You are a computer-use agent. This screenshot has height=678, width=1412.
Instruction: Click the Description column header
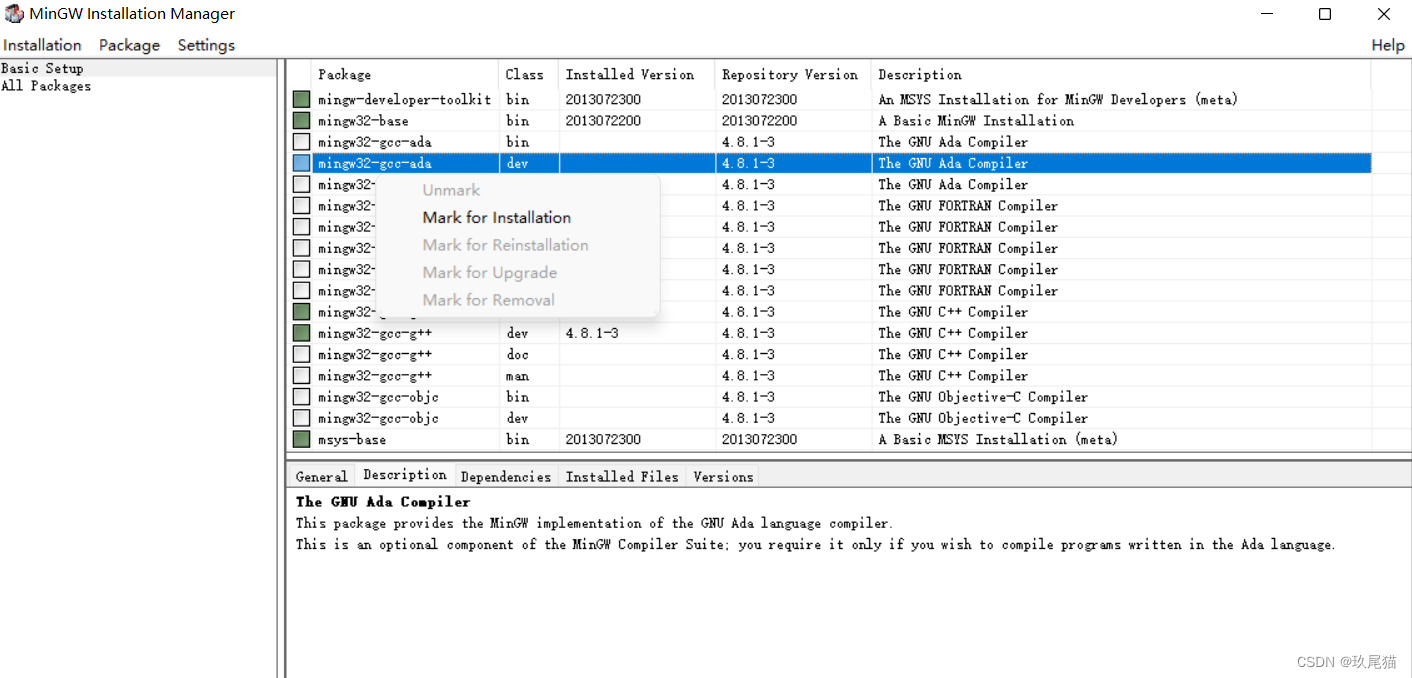pos(1121,74)
